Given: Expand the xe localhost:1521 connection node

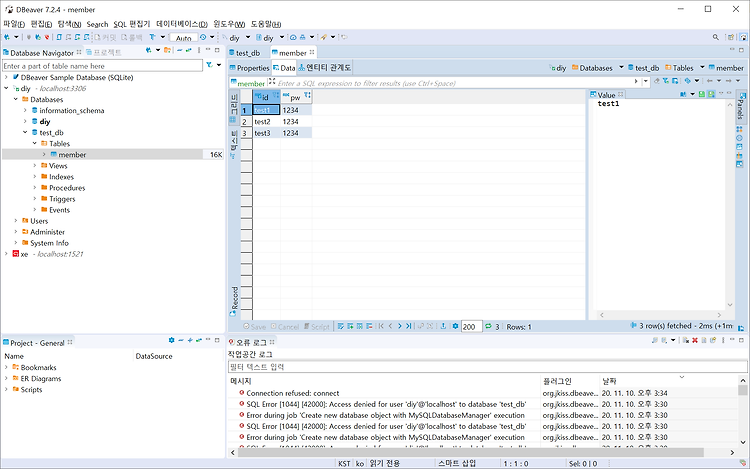Looking at the screenshot, I should click(6, 254).
